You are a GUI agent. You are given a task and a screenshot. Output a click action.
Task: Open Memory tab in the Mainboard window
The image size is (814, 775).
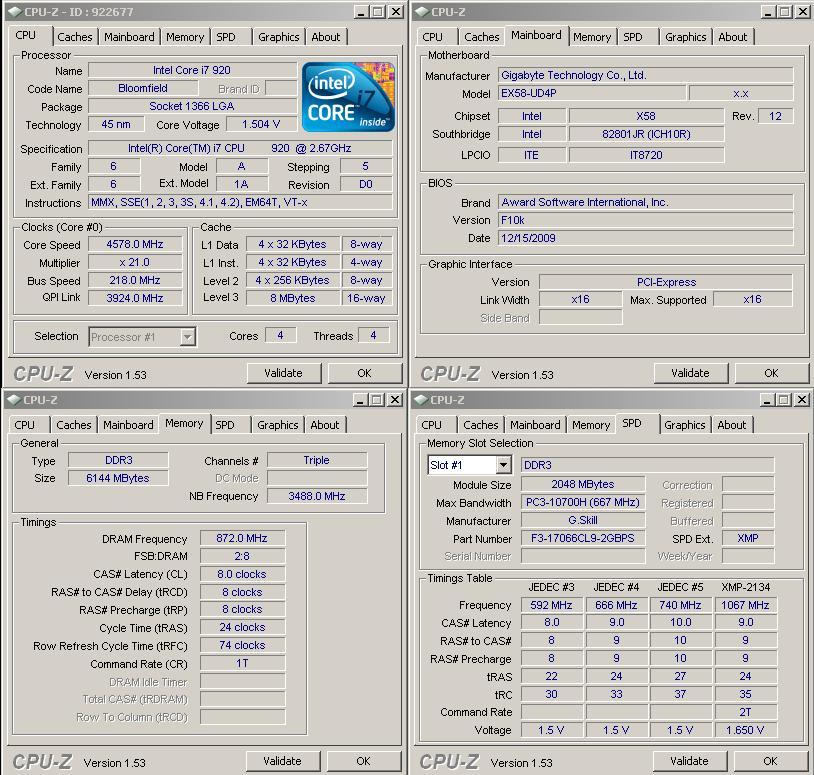(592, 37)
